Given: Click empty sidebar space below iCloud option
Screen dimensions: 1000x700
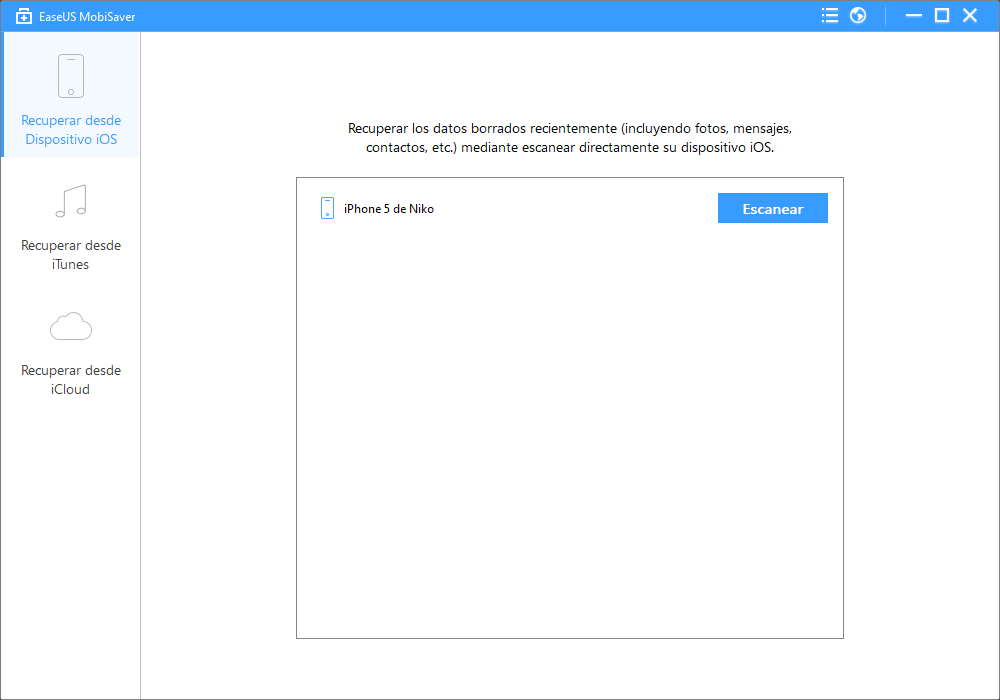Looking at the screenshot, I should [x=70, y=550].
